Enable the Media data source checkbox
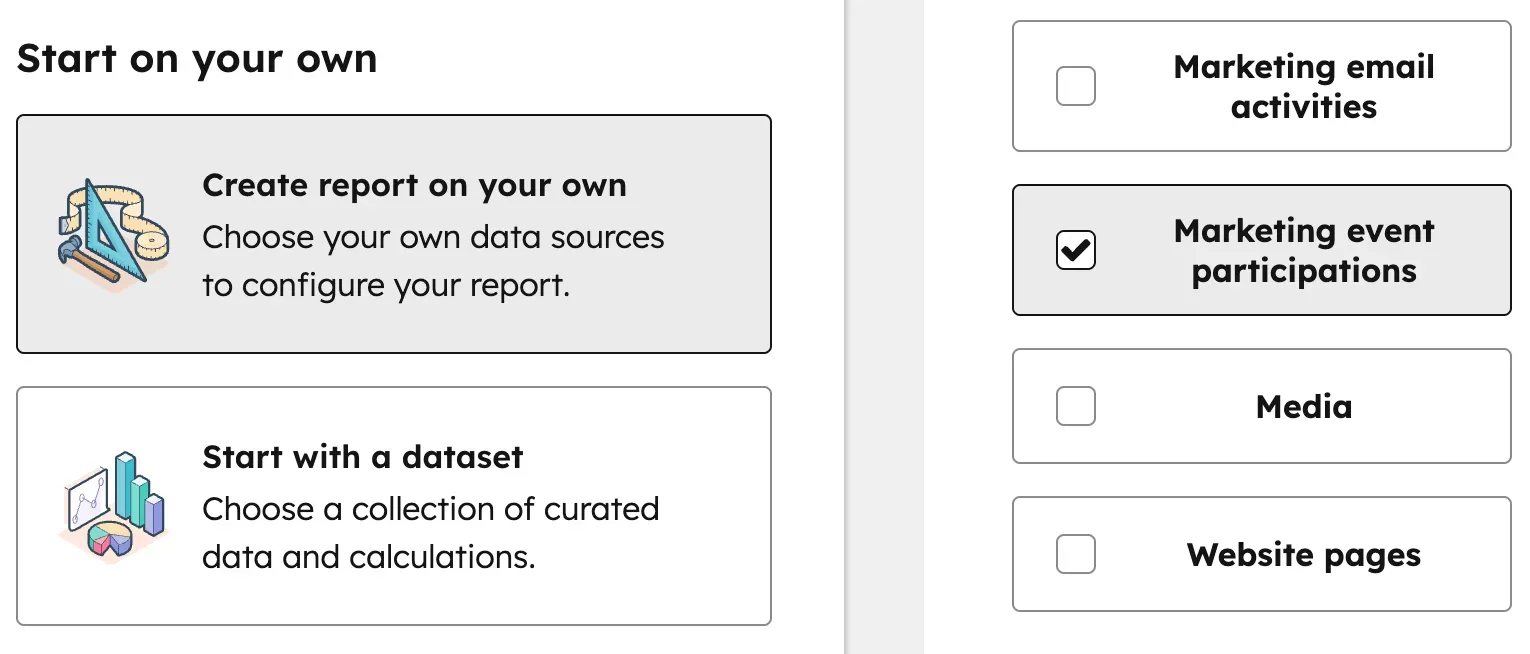Viewport: 1530px width, 654px height. (x=1075, y=406)
